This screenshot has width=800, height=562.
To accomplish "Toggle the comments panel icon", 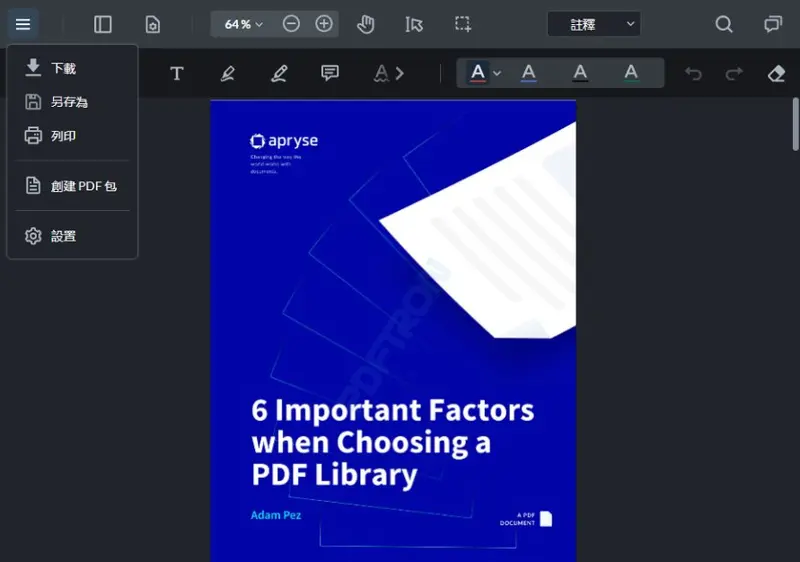I will pyautogui.click(x=773, y=24).
